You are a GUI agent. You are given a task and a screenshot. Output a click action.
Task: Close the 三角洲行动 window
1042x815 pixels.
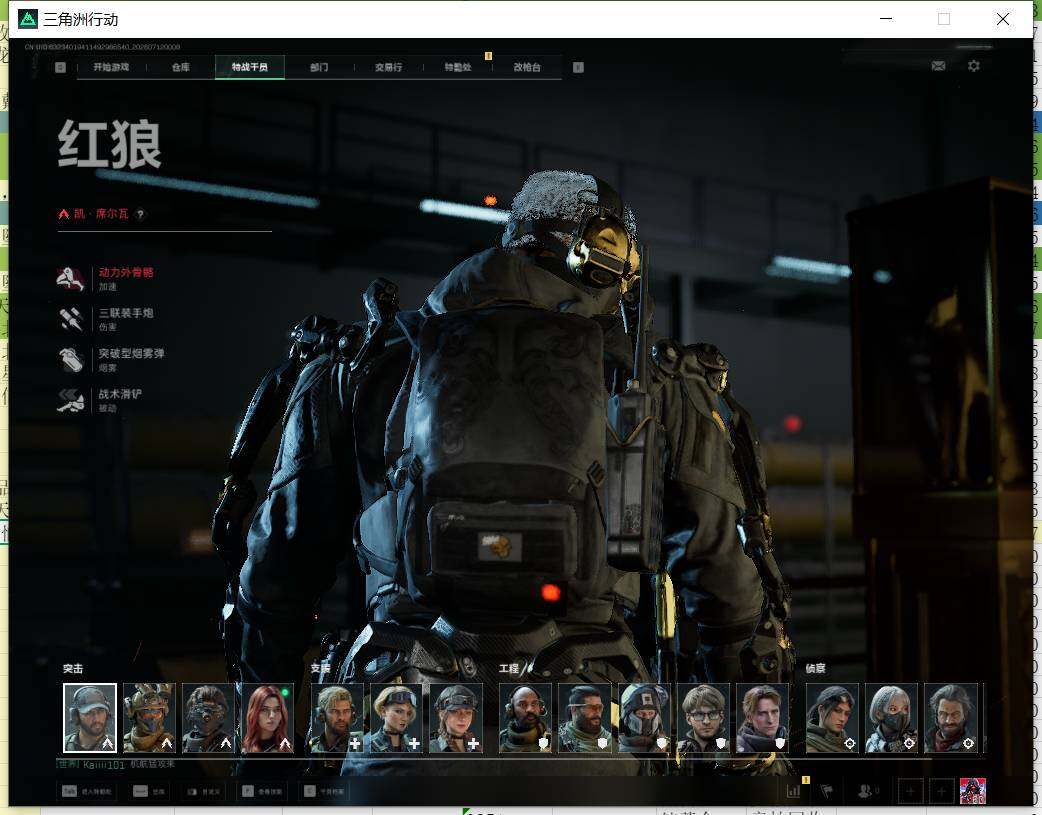click(x=1003, y=19)
